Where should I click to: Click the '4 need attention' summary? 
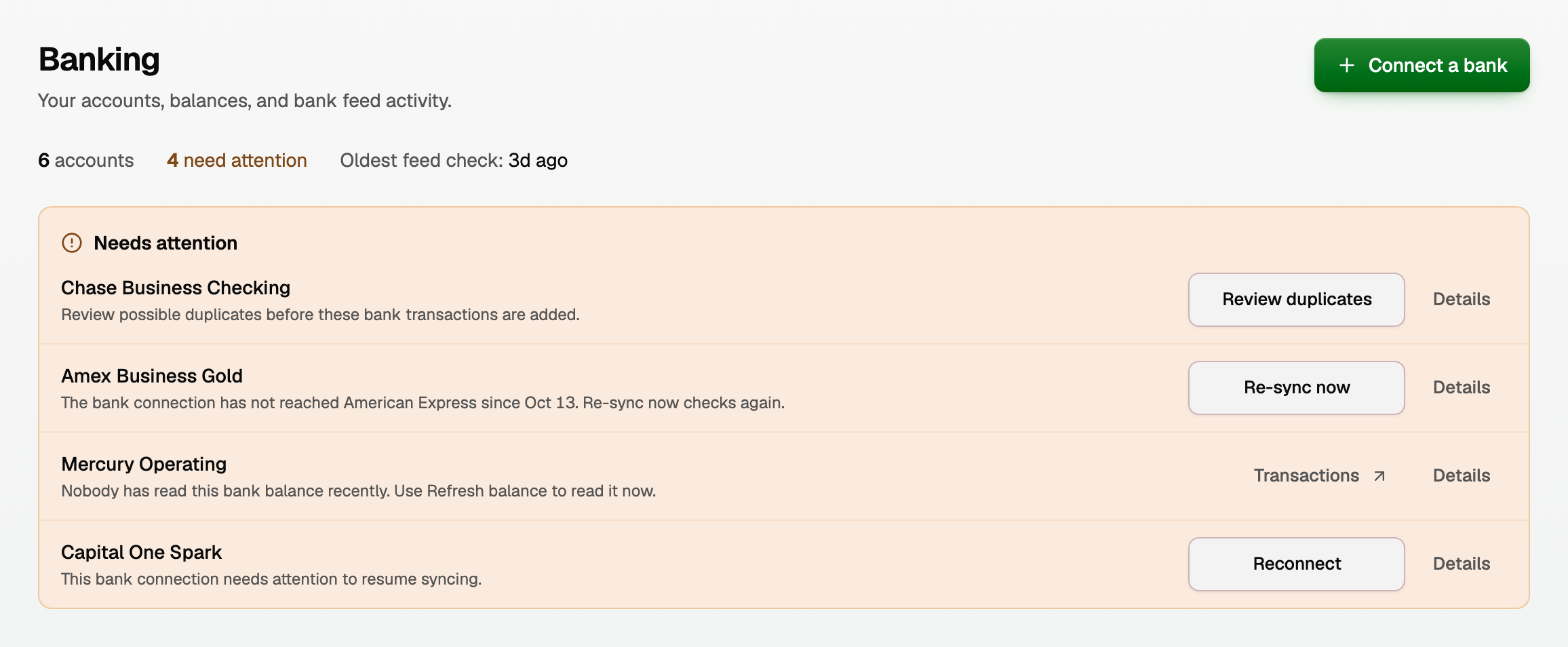click(237, 160)
